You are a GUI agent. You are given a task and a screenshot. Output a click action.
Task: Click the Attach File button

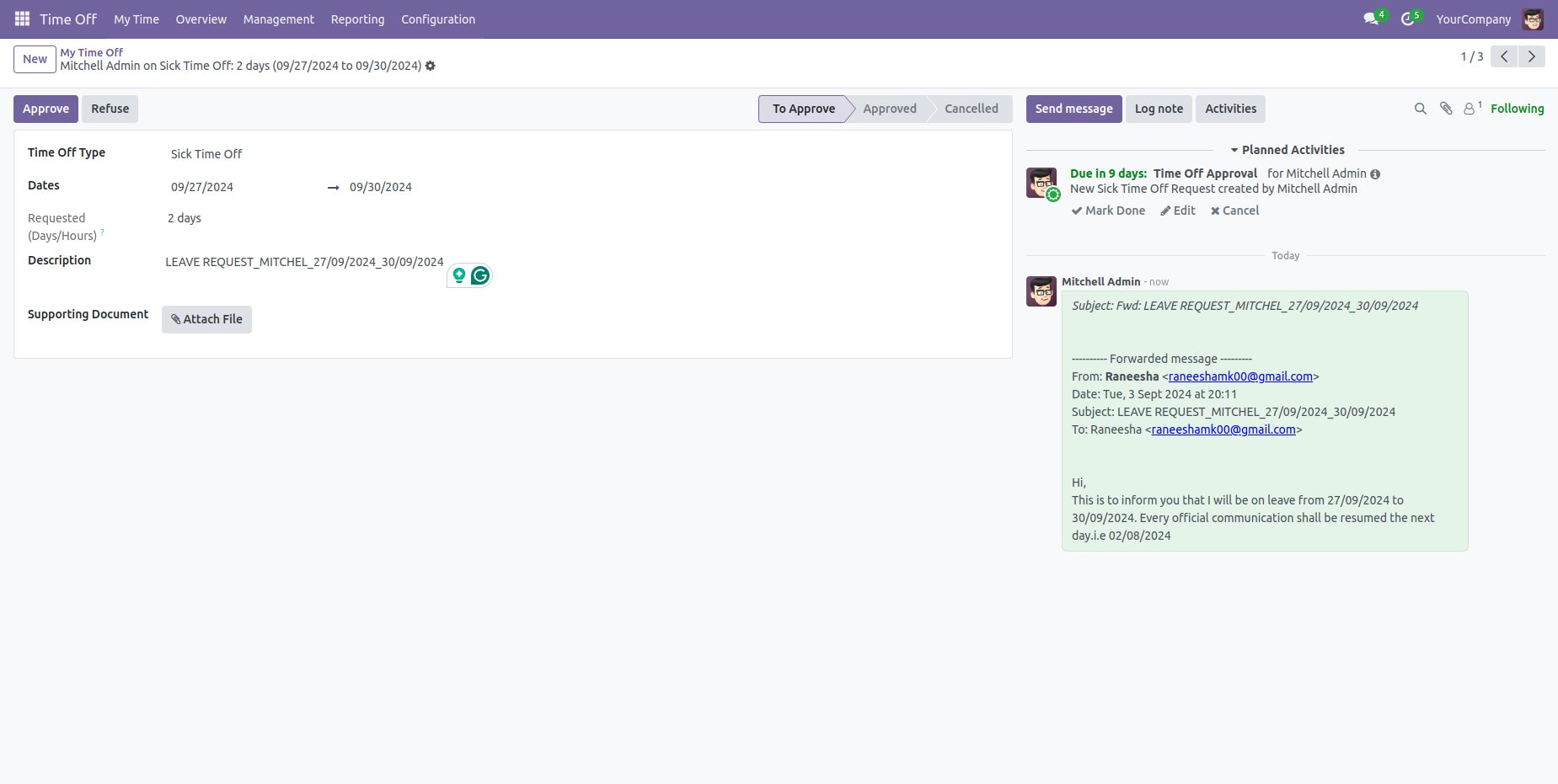206,319
